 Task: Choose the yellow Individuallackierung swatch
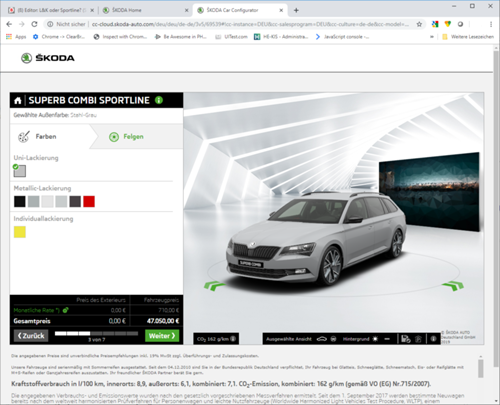(20, 232)
